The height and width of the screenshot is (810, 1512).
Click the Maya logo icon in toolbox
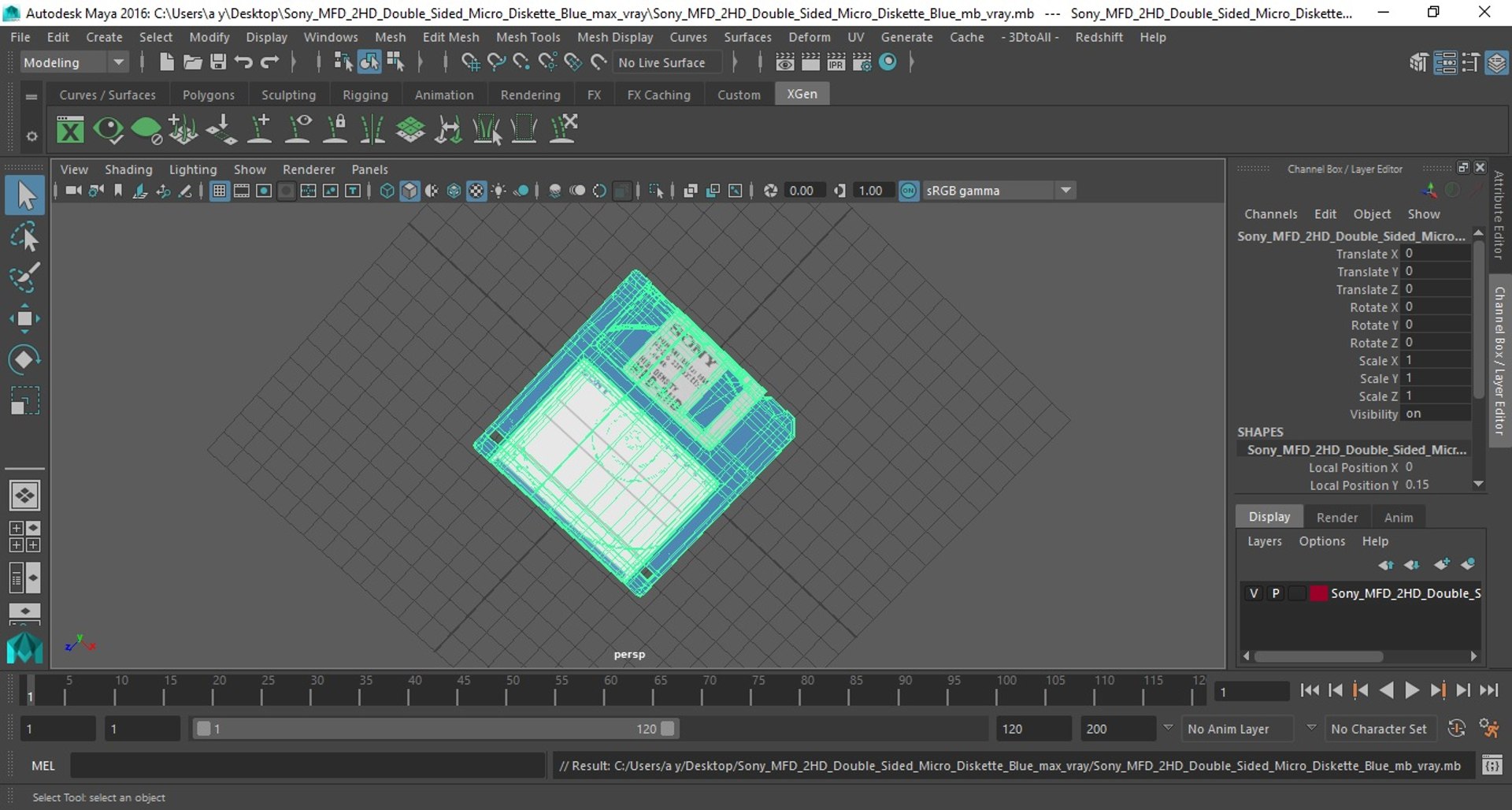tap(24, 648)
